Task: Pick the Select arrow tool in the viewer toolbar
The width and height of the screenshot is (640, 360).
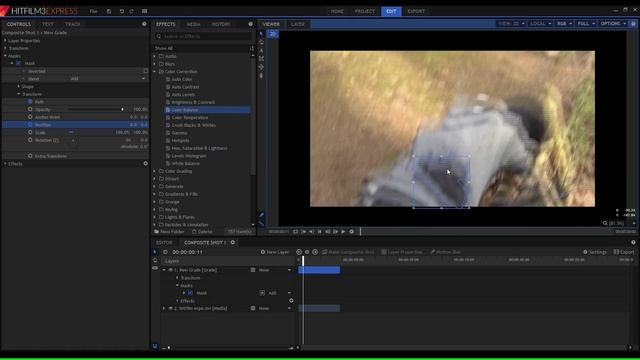Action: tap(261, 34)
